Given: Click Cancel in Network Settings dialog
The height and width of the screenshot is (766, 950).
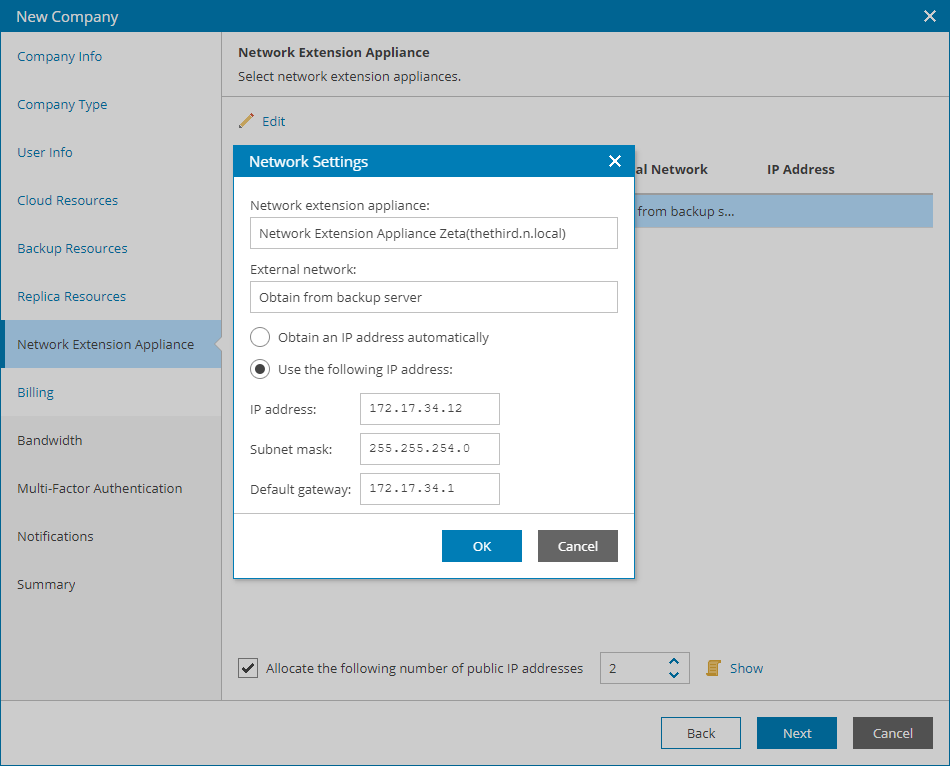Looking at the screenshot, I should click(x=577, y=546).
